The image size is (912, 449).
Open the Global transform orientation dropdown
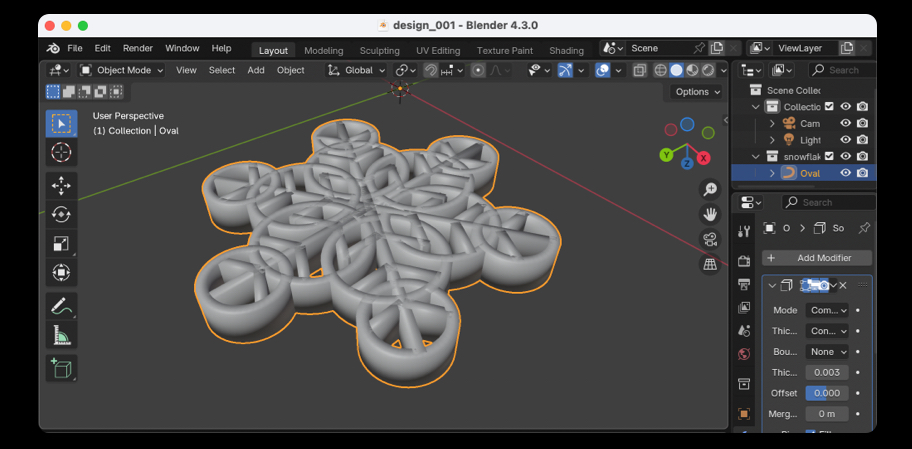click(357, 70)
